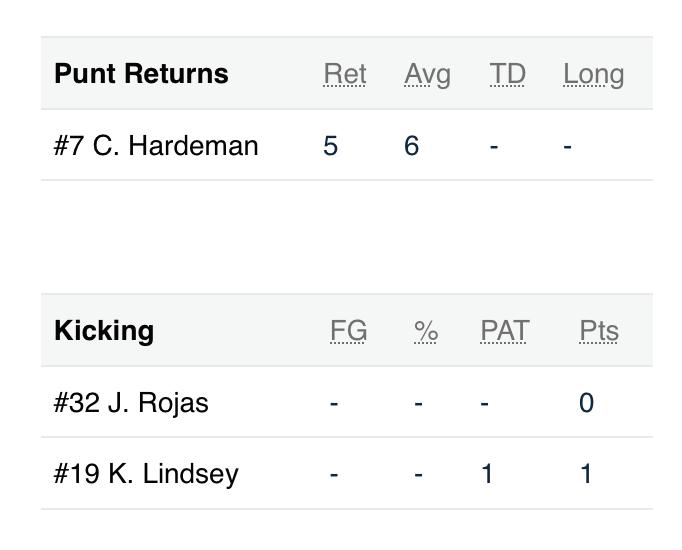Viewport: 682px width, 550px height.
Task: Click the FG abbreviation in Kicking
Action: tap(348, 331)
